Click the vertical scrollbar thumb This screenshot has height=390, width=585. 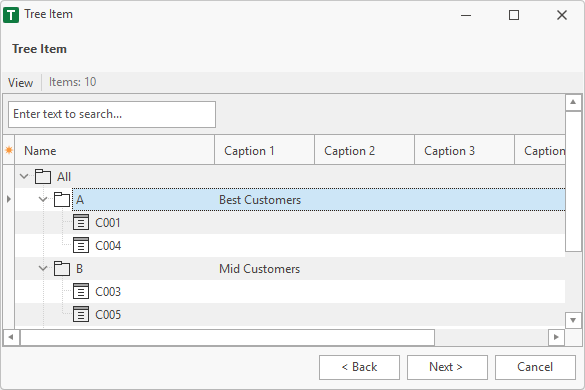pos(573,181)
